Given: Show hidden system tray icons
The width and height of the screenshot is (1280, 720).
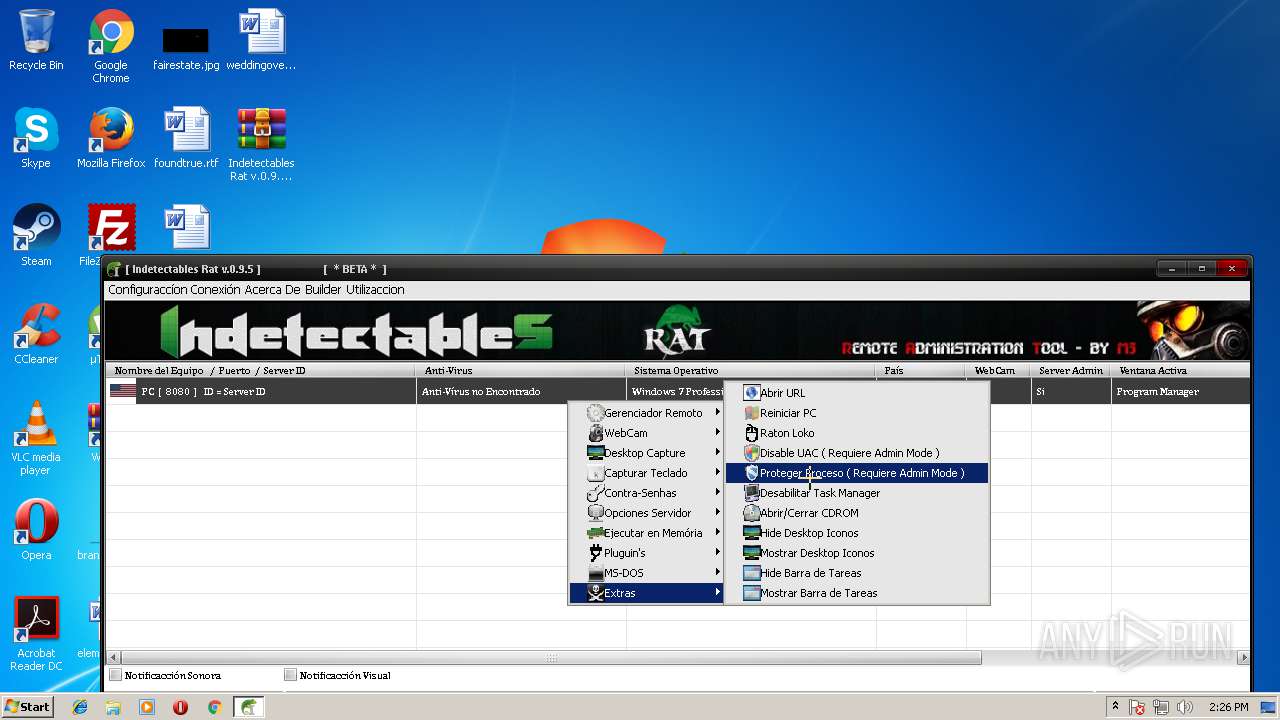Looking at the screenshot, I should pos(1115,707).
